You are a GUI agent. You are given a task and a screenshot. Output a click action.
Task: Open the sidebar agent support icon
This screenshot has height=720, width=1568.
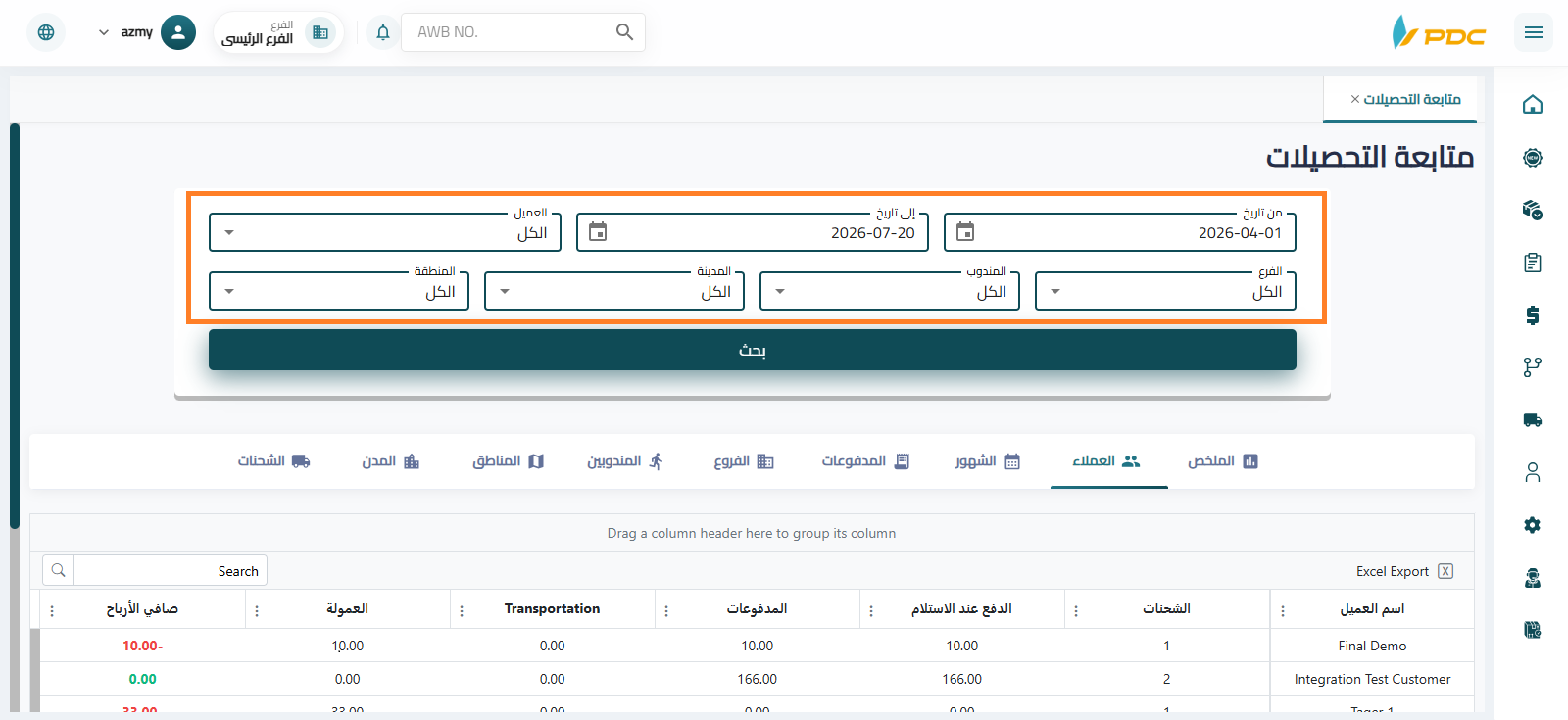coord(1533,578)
